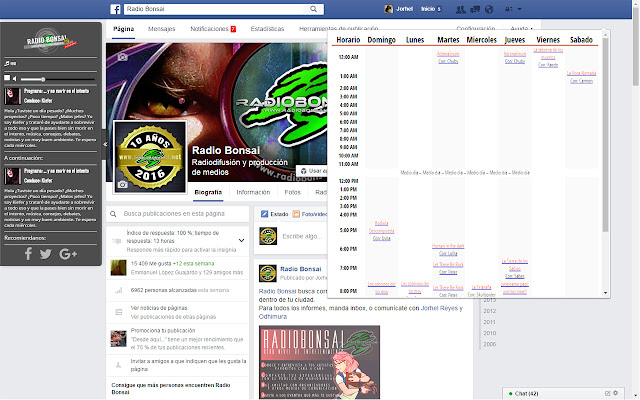The image size is (640, 400).
Task: Mute the radio player speaker icon
Action: point(14,78)
